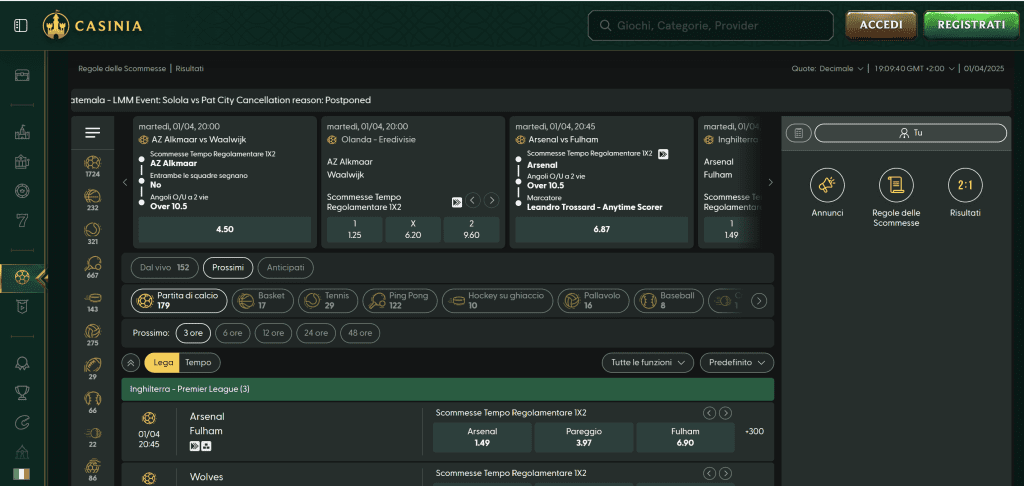Switch to the Dal vivo tab
Image resolution: width=1024 pixels, height=486 pixels.
click(165, 268)
